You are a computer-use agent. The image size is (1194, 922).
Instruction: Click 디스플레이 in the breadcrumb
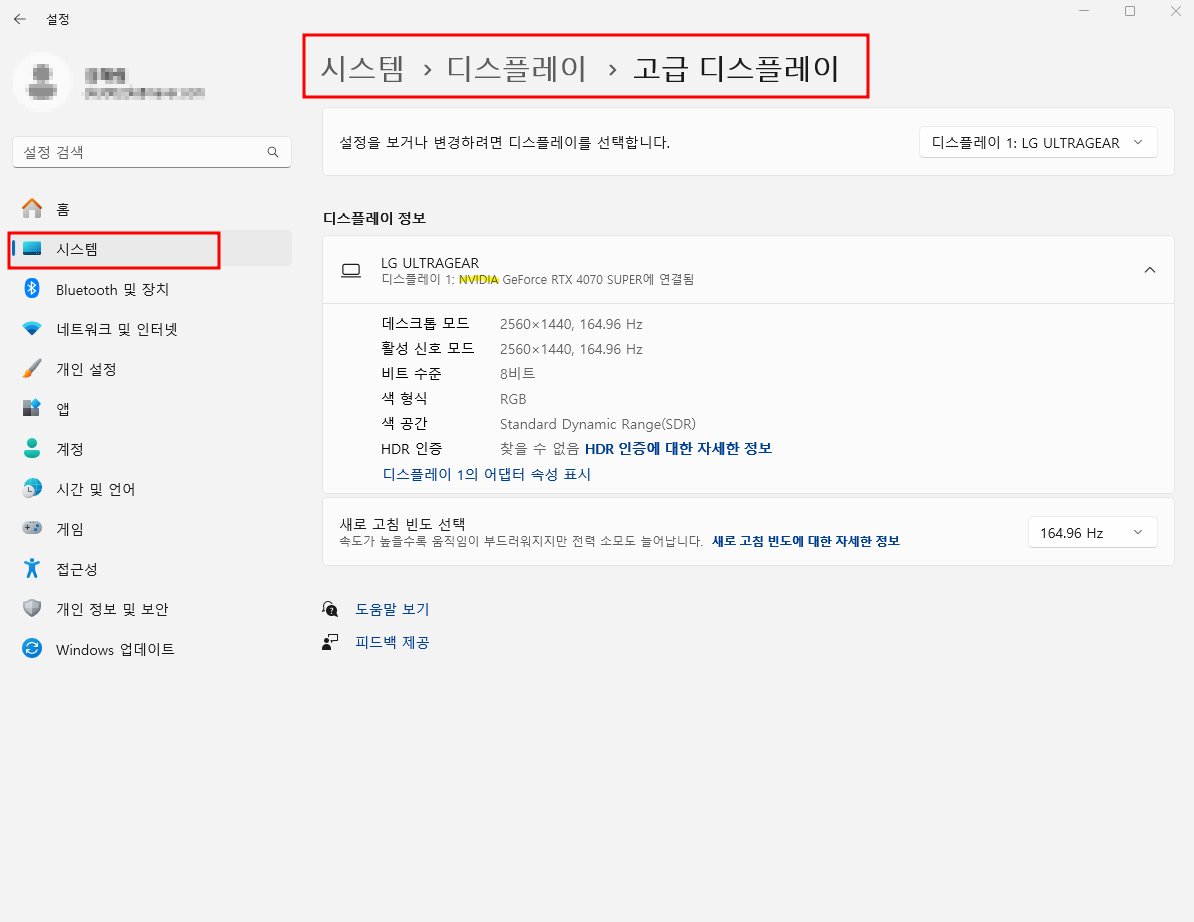(x=516, y=69)
